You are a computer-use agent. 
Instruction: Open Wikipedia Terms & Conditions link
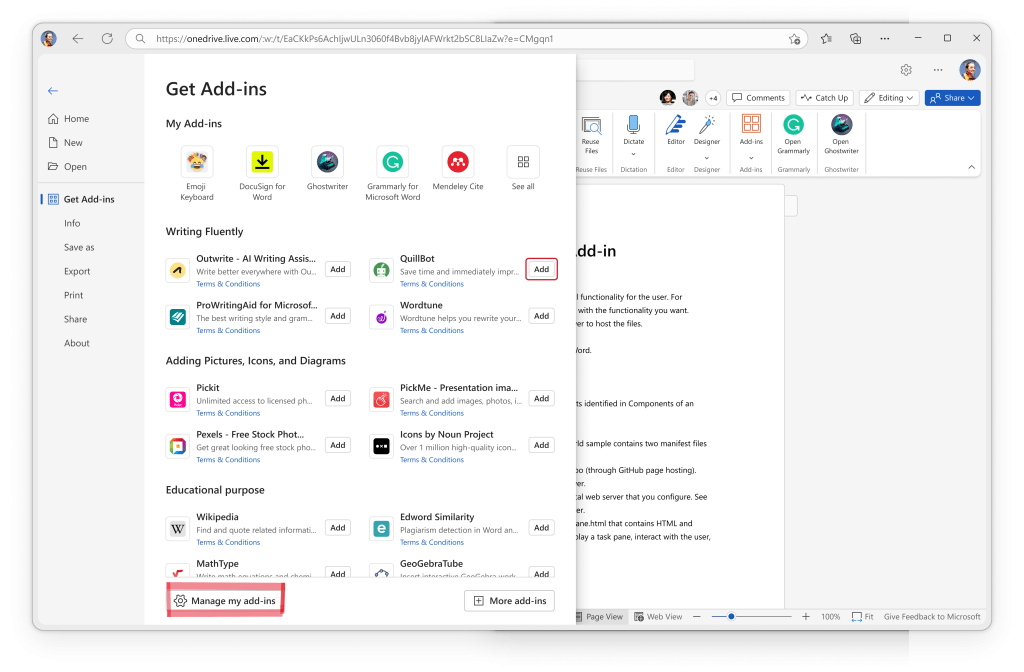pos(228,543)
